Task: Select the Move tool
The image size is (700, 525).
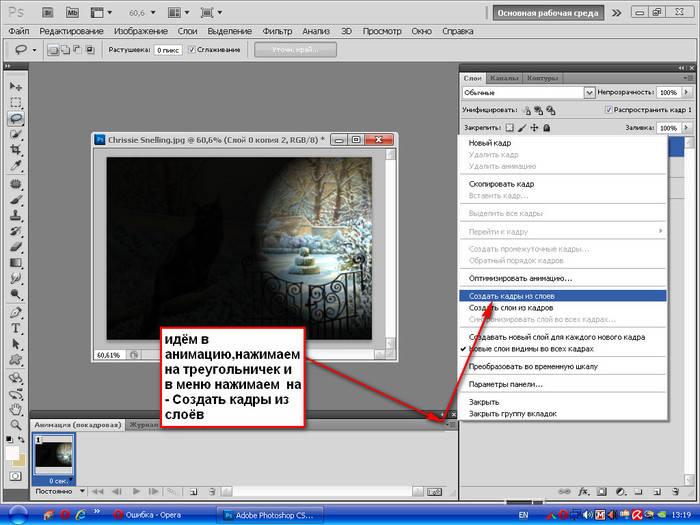Action: (x=16, y=86)
